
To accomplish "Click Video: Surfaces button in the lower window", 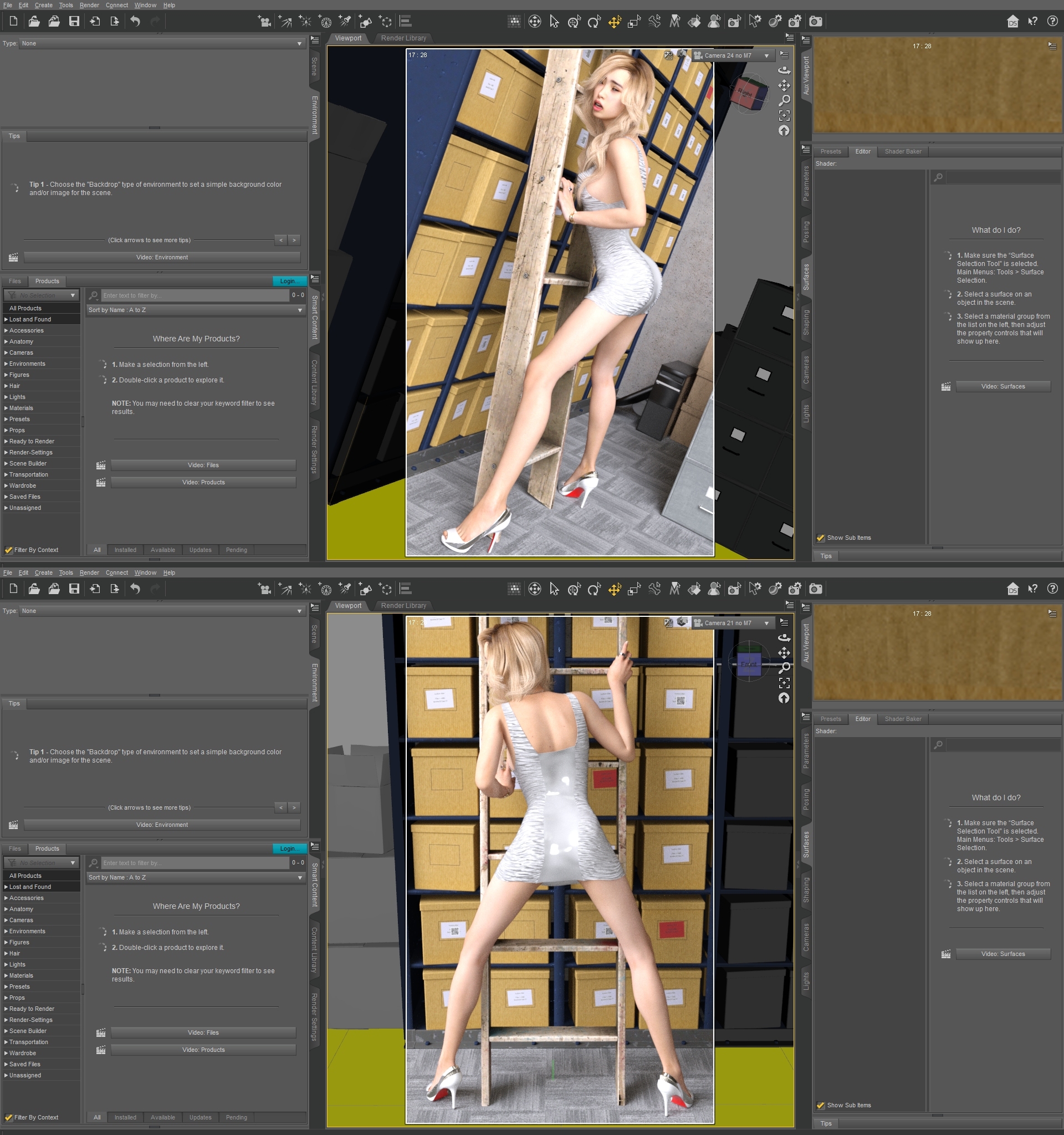I will pyautogui.click(x=1002, y=954).
